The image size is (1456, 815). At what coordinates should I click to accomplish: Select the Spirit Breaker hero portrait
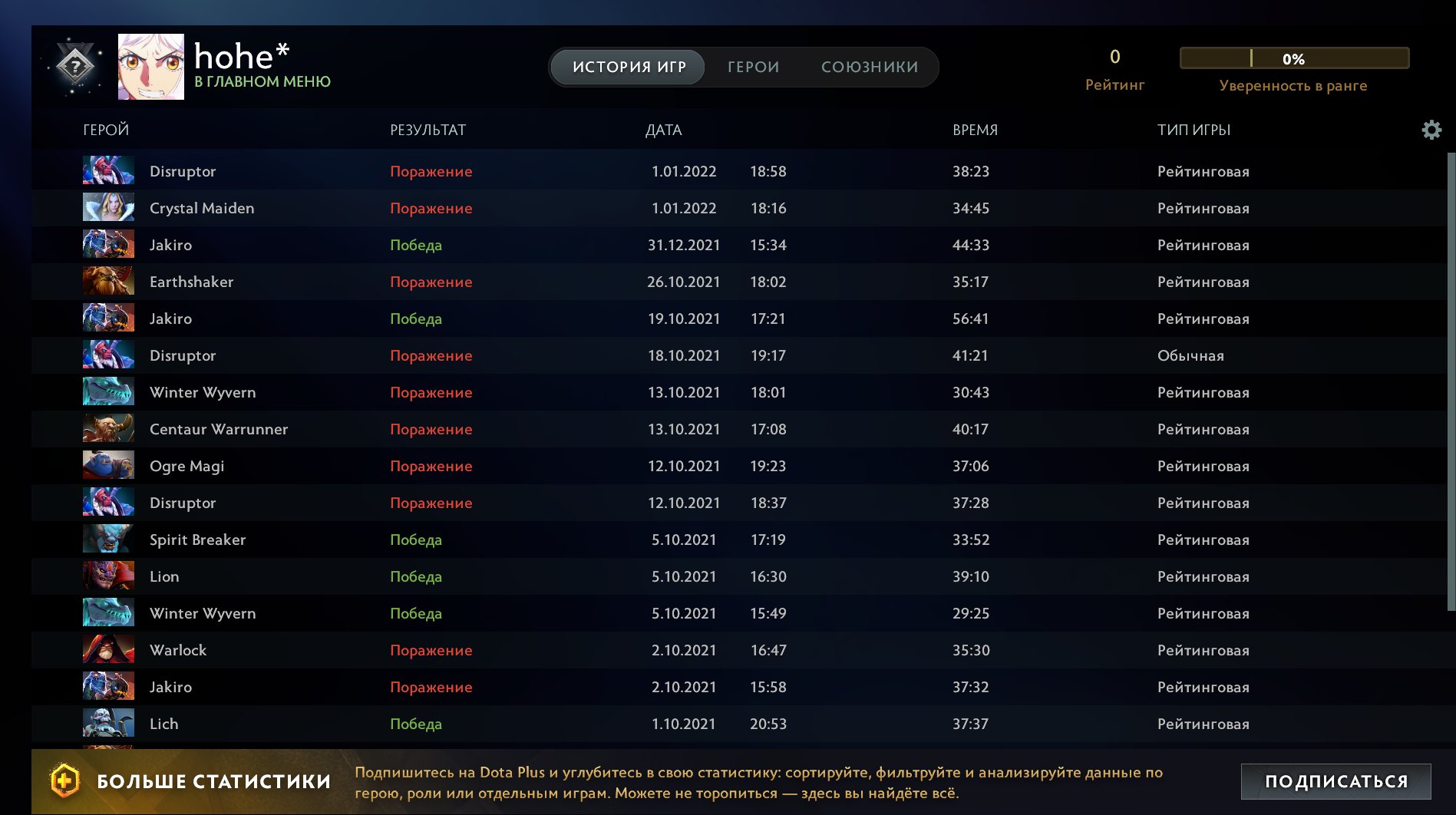coord(107,539)
